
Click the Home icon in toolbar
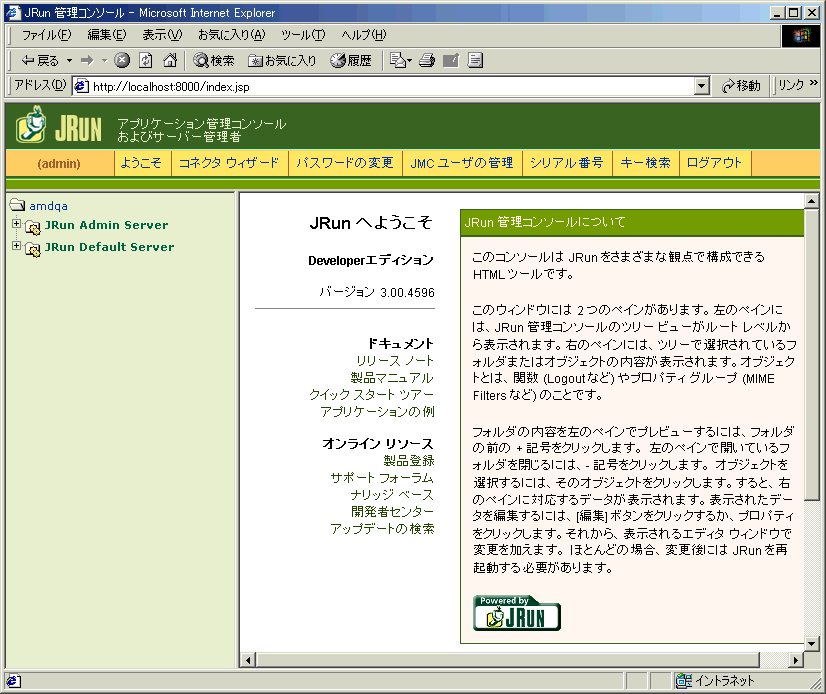[170, 61]
